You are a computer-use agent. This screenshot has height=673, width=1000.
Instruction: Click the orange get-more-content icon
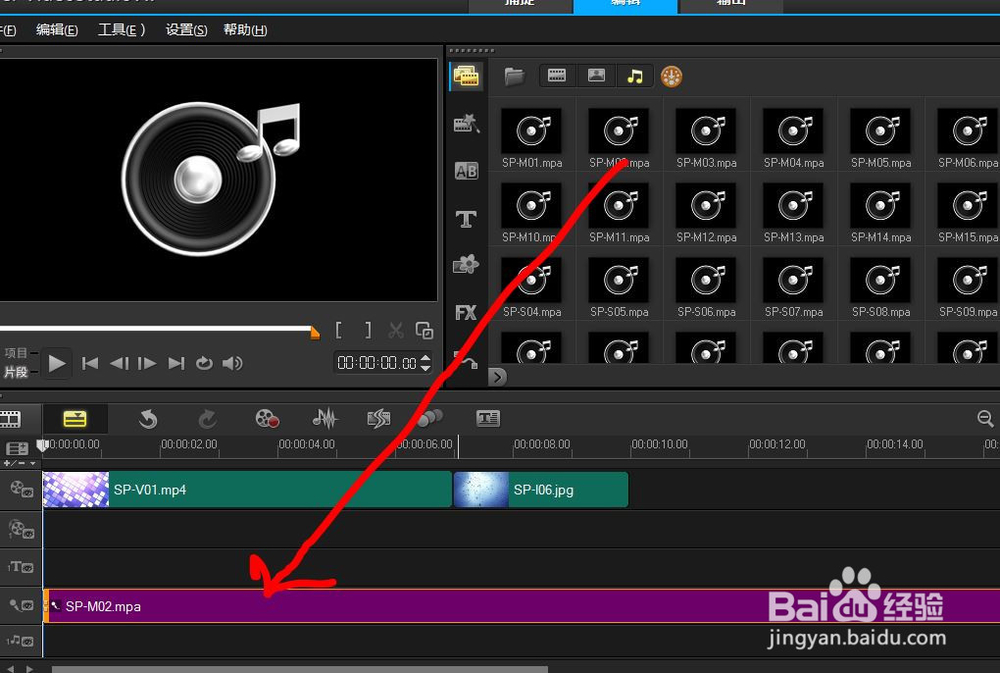671,77
